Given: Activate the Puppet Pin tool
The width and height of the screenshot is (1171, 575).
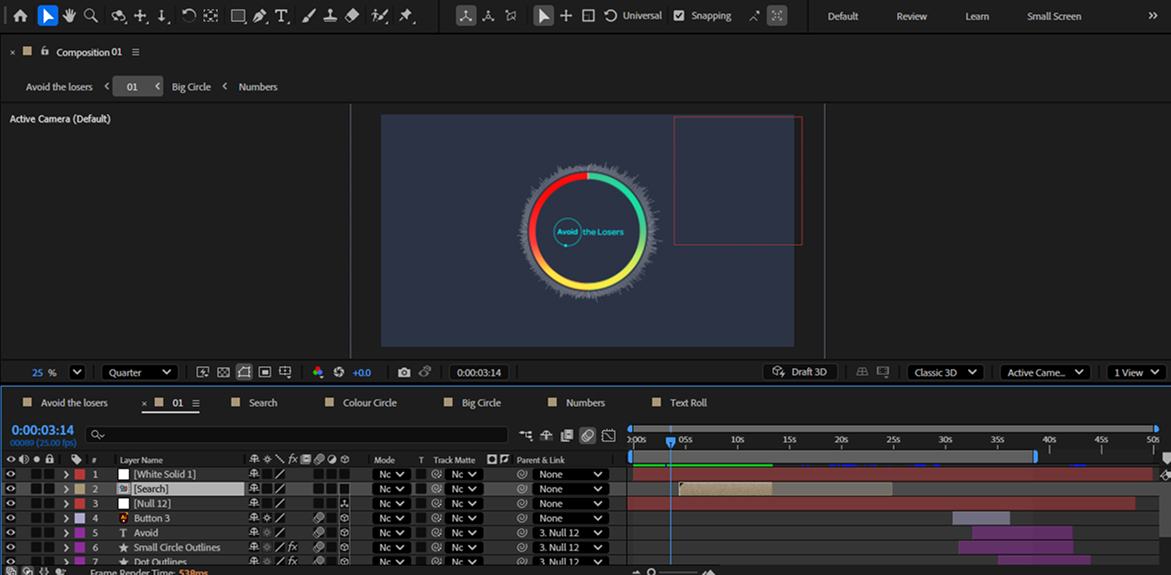Looking at the screenshot, I should click(x=406, y=16).
